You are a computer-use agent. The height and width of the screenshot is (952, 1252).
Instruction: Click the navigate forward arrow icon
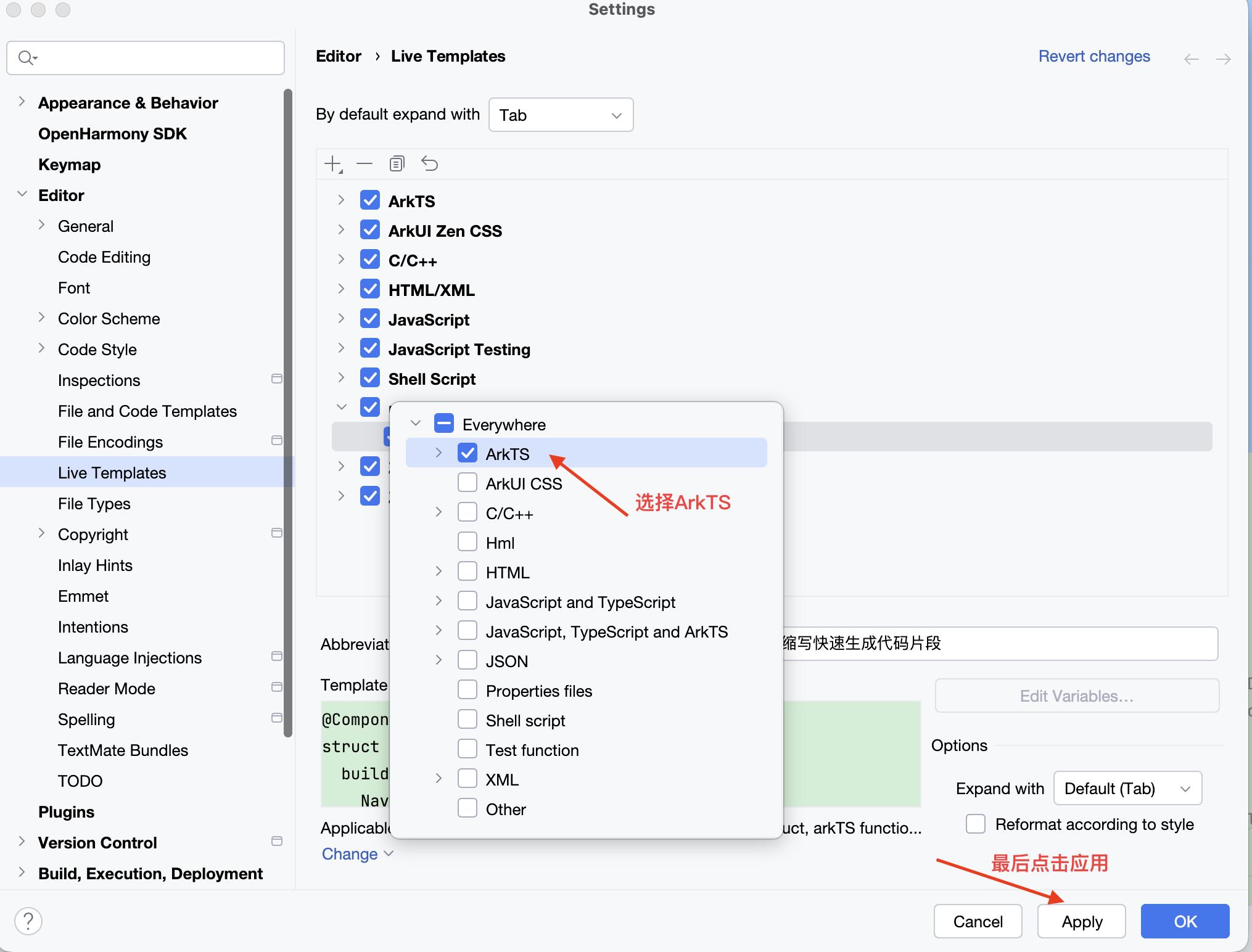pos(1223,59)
